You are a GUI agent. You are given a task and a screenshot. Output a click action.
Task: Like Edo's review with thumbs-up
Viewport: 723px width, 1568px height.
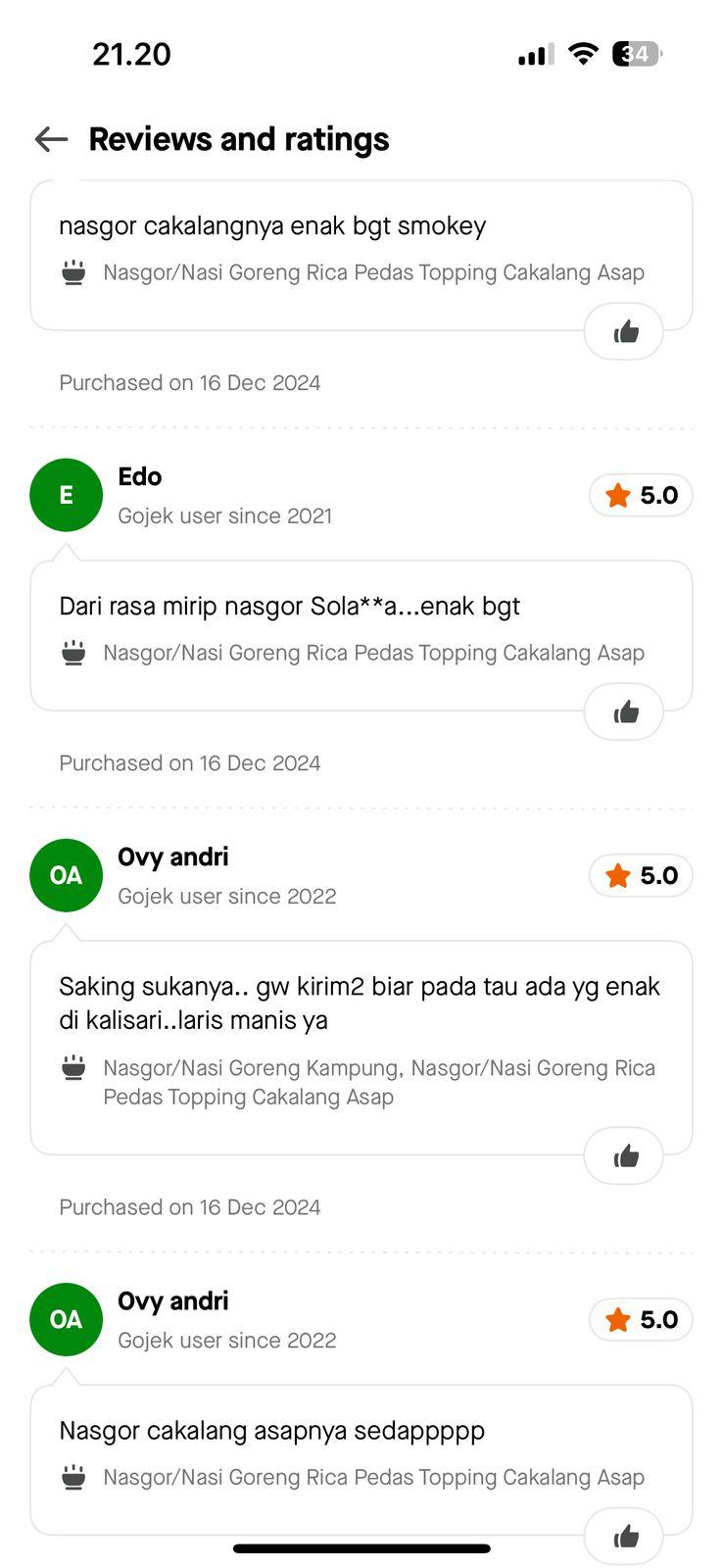pos(624,712)
